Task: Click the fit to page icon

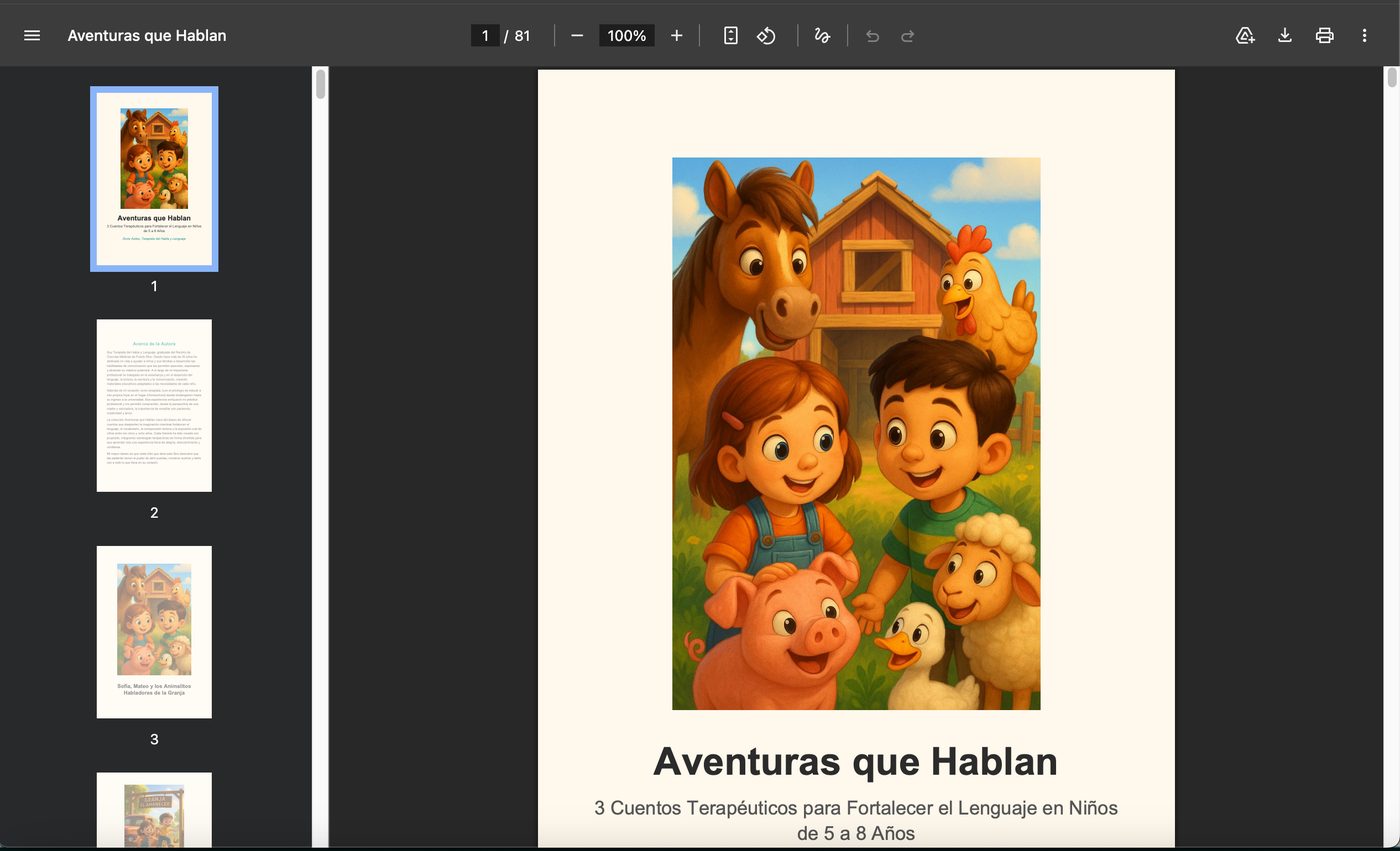Action: point(730,35)
